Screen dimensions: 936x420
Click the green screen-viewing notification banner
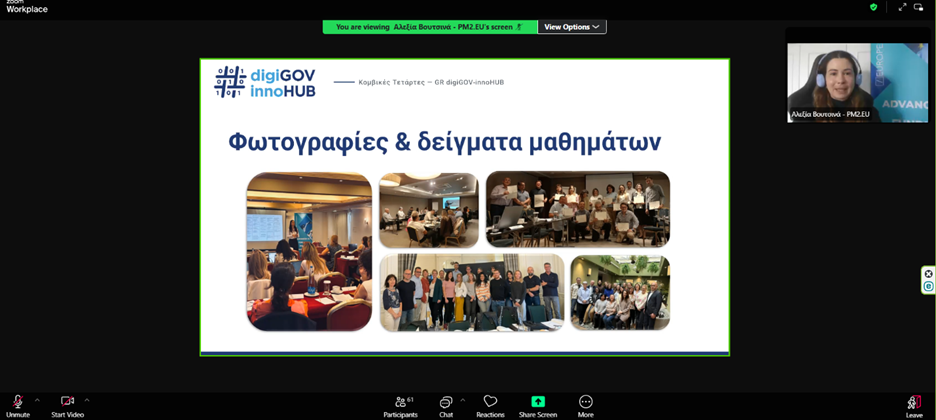[430, 27]
